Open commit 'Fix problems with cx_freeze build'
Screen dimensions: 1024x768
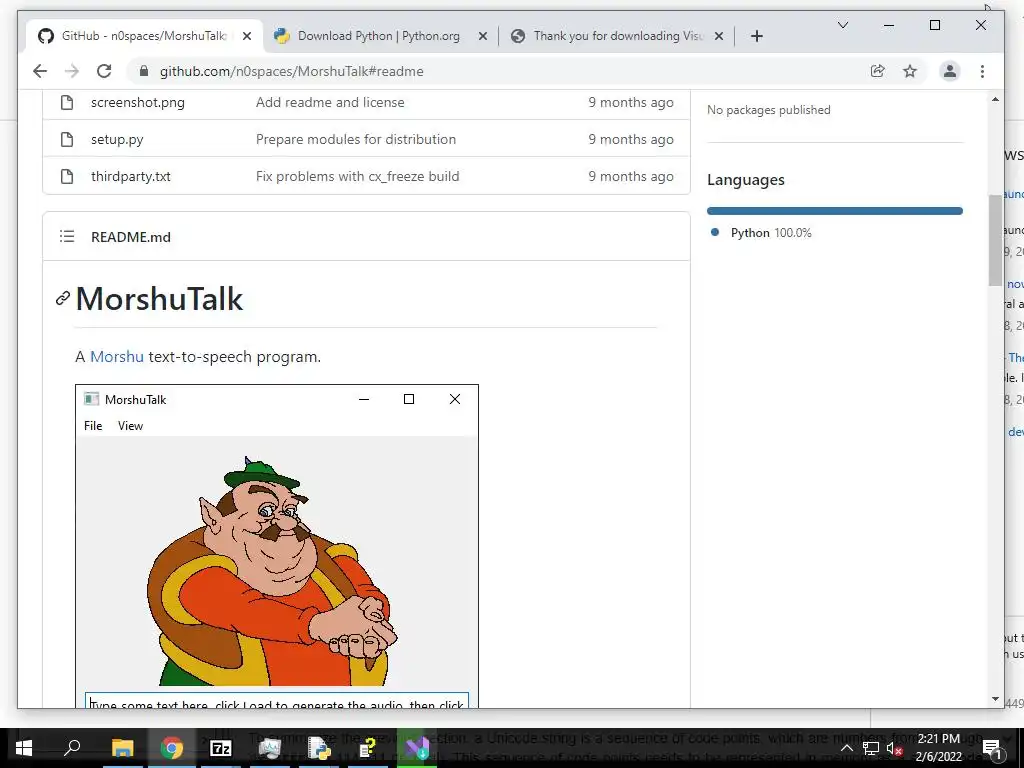[x=357, y=176]
